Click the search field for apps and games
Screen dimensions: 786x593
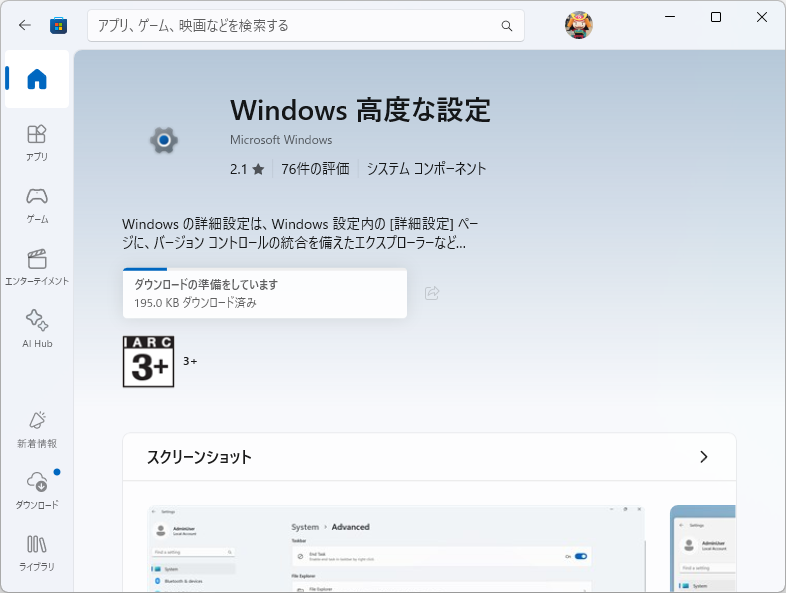[x=306, y=26]
